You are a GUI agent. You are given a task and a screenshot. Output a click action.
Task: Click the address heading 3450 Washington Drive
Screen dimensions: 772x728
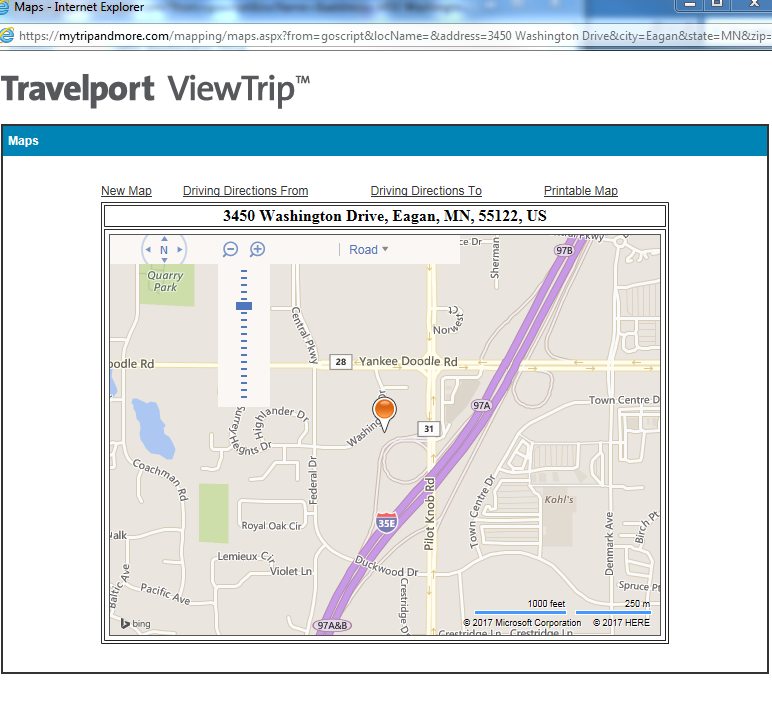pyautogui.click(x=385, y=216)
